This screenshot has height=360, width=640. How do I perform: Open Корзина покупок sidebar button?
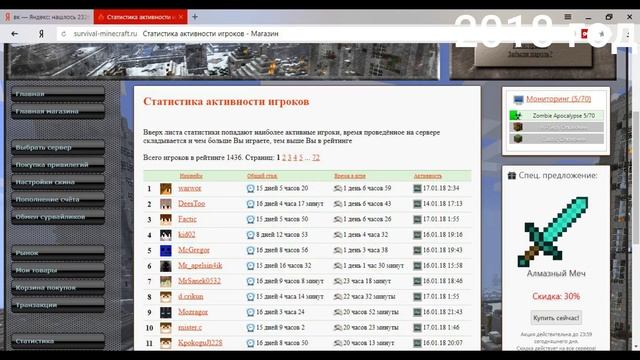(58, 288)
